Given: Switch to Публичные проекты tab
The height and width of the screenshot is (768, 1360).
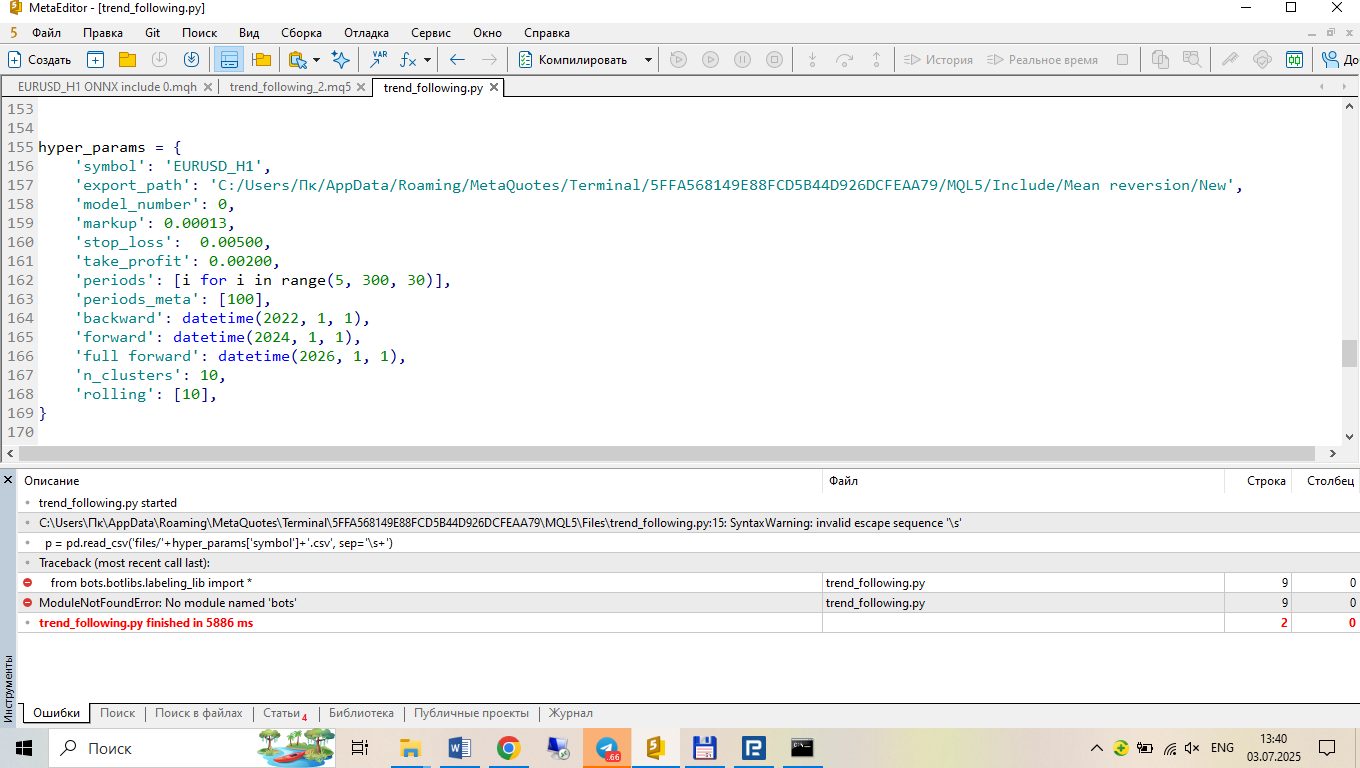Looking at the screenshot, I should coord(471,713).
